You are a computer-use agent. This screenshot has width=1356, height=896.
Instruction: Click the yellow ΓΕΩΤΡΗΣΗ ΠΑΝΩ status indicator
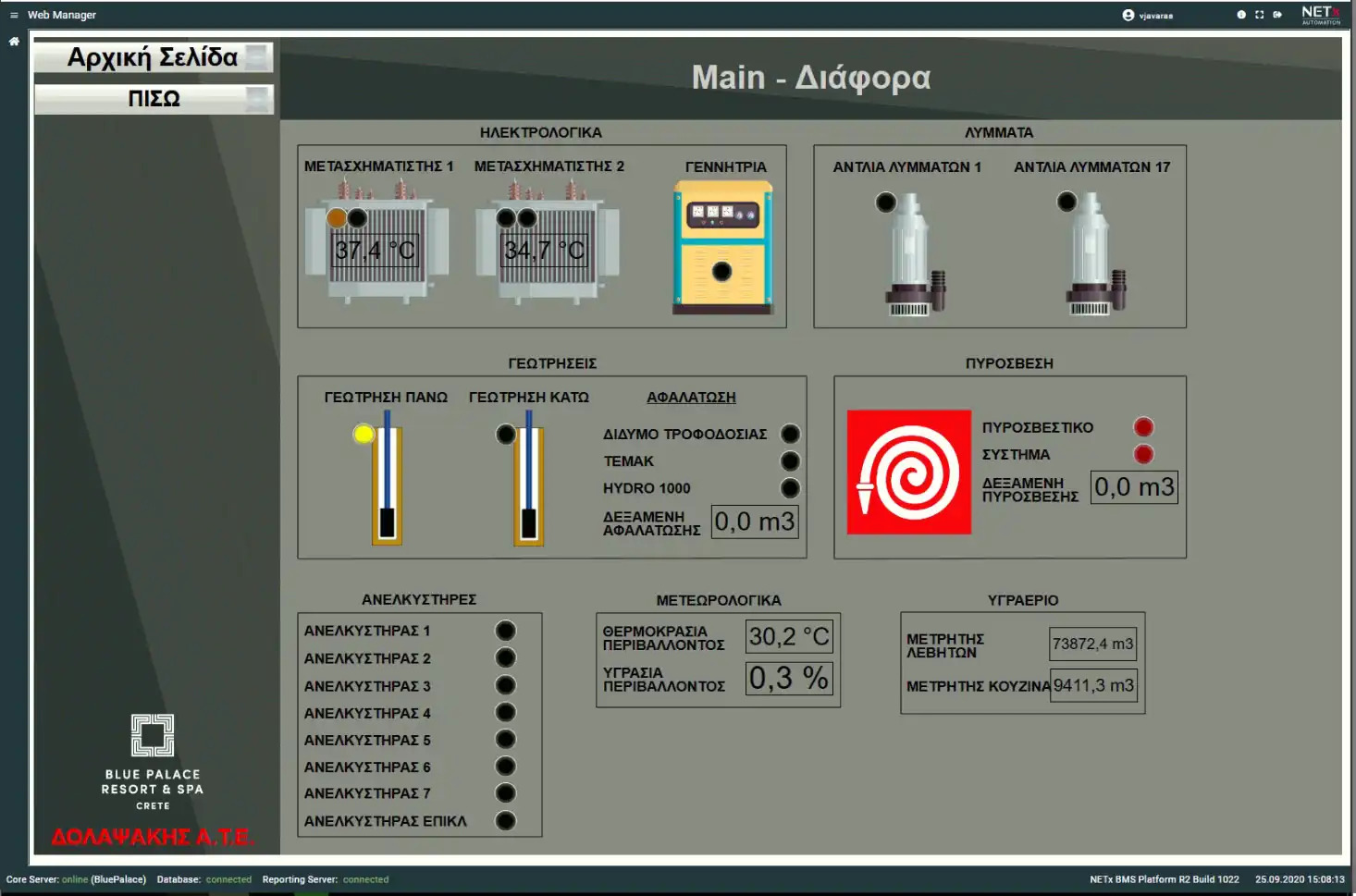pos(364,434)
